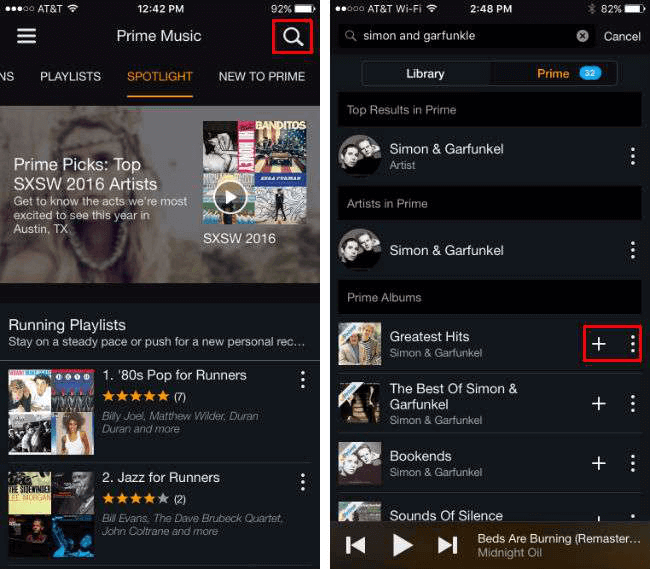This screenshot has width=650, height=569.
Task: Clear the search text with the X icon
Action: click(582, 36)
